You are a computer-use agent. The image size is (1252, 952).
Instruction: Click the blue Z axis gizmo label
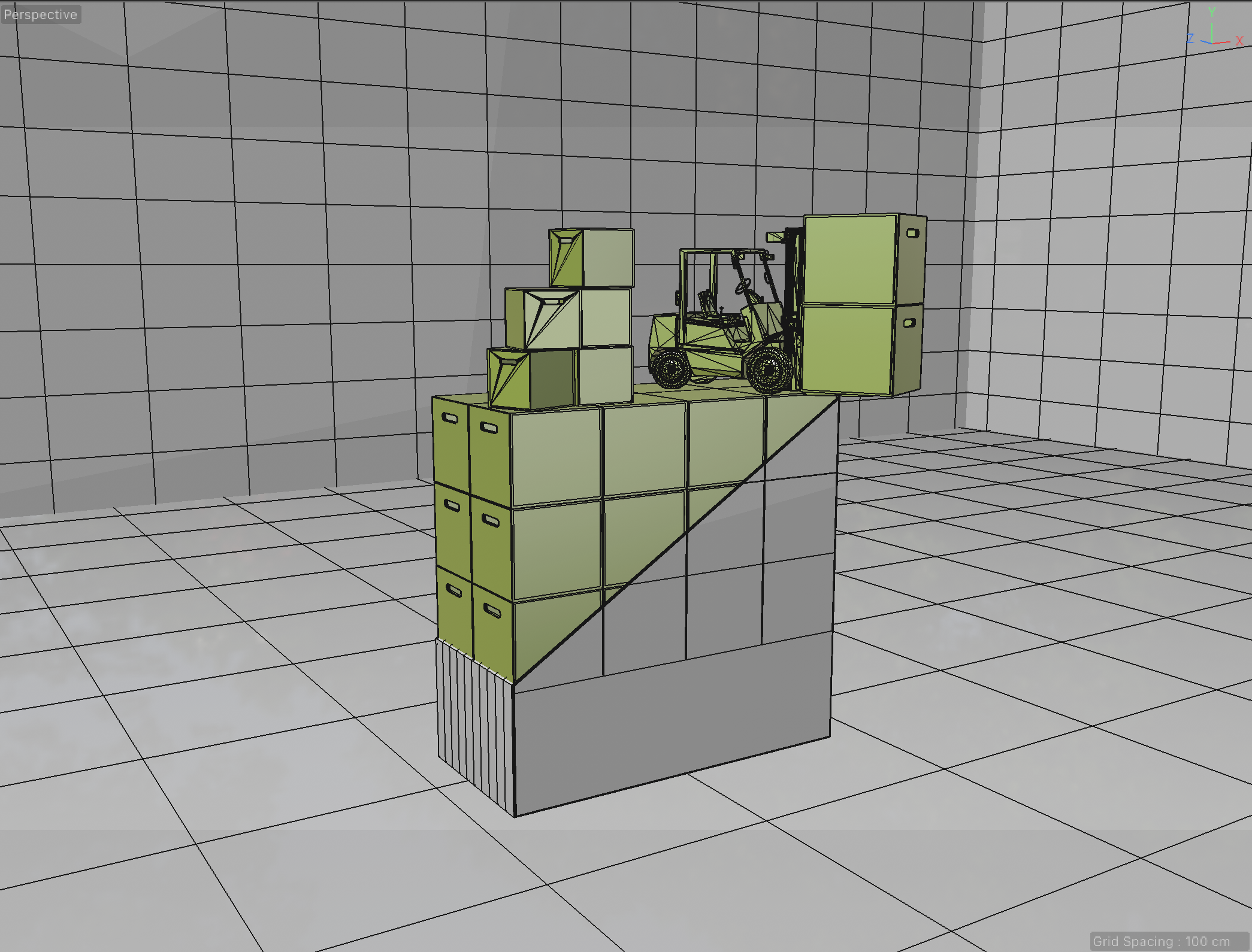click(x=1190, y=38)
